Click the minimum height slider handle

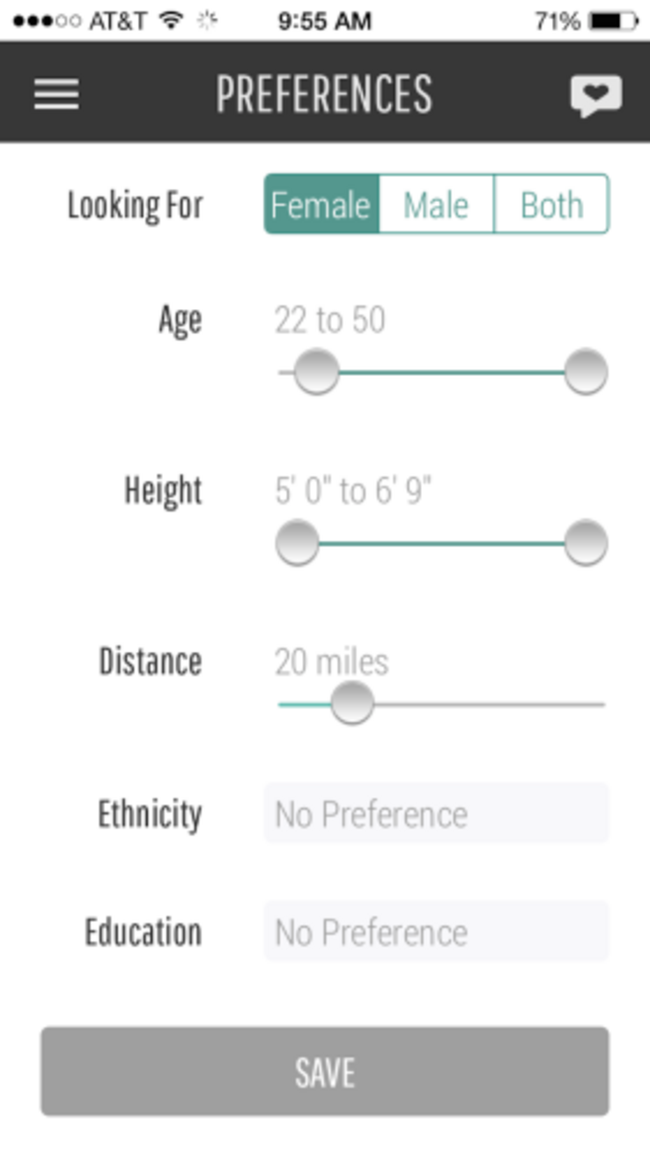pos(297,543)
